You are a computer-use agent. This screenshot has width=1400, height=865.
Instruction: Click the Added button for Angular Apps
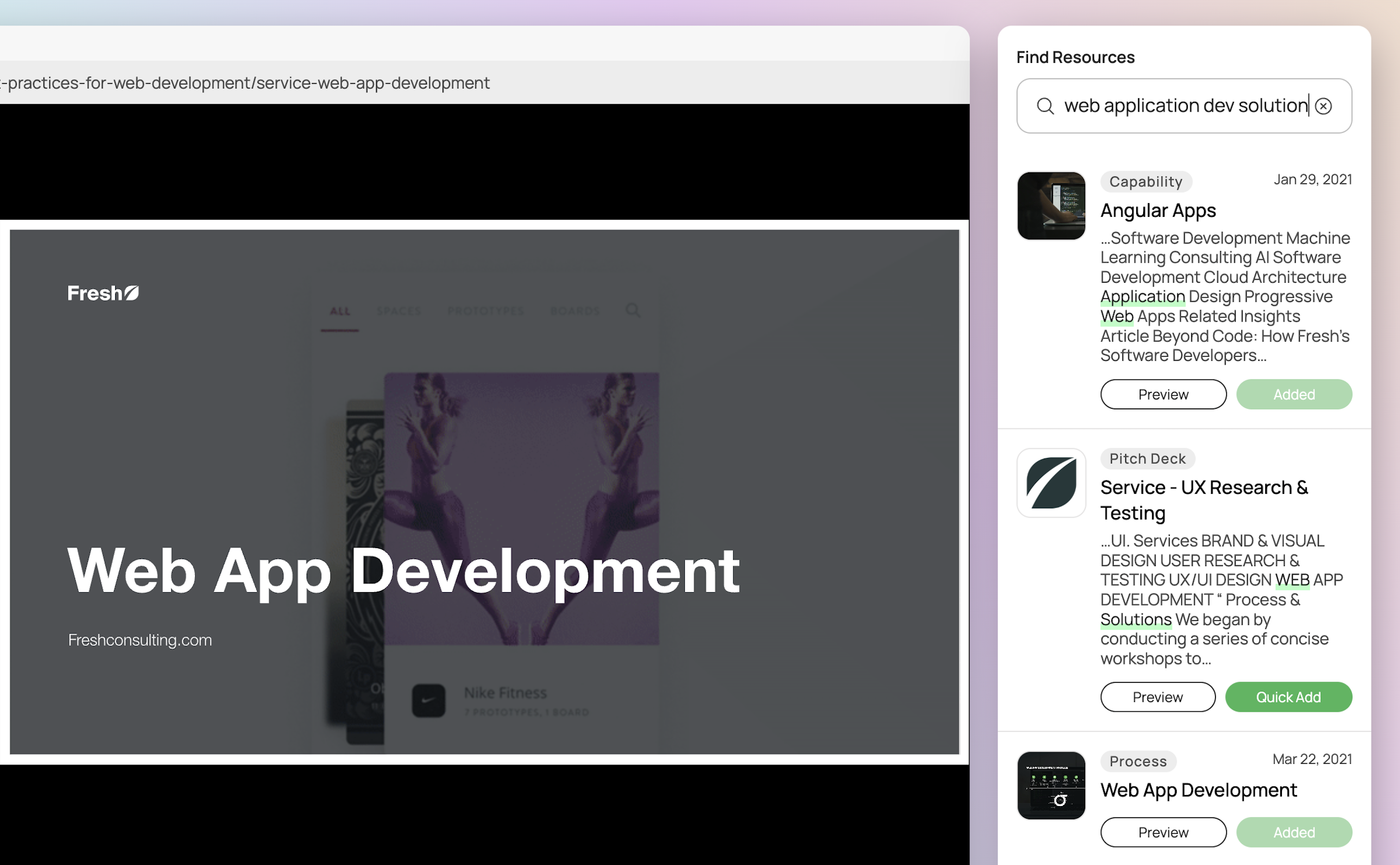click(x=1294, y=394)
